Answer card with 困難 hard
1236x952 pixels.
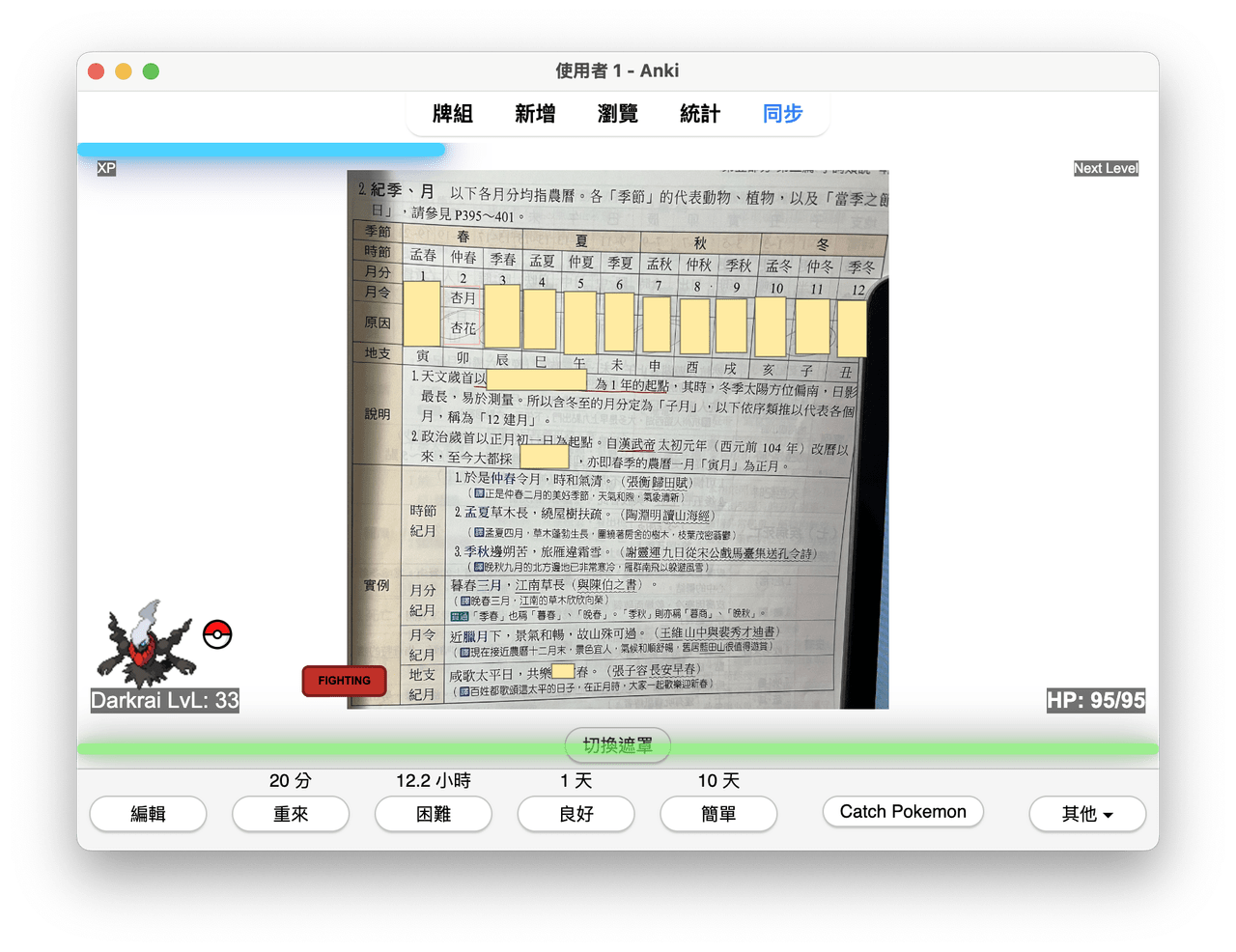pyautogui.click(x=434, y=814)
